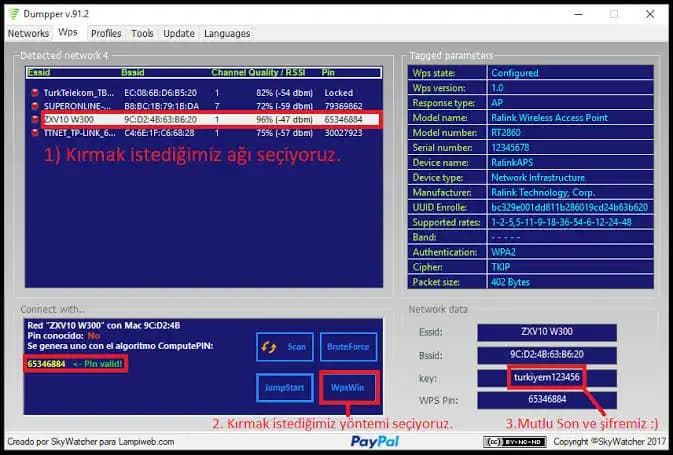Image resolution: width=673 pixels, height=455 pixels.
Task: Sort networks by the Essid column header
Action: 43,73
